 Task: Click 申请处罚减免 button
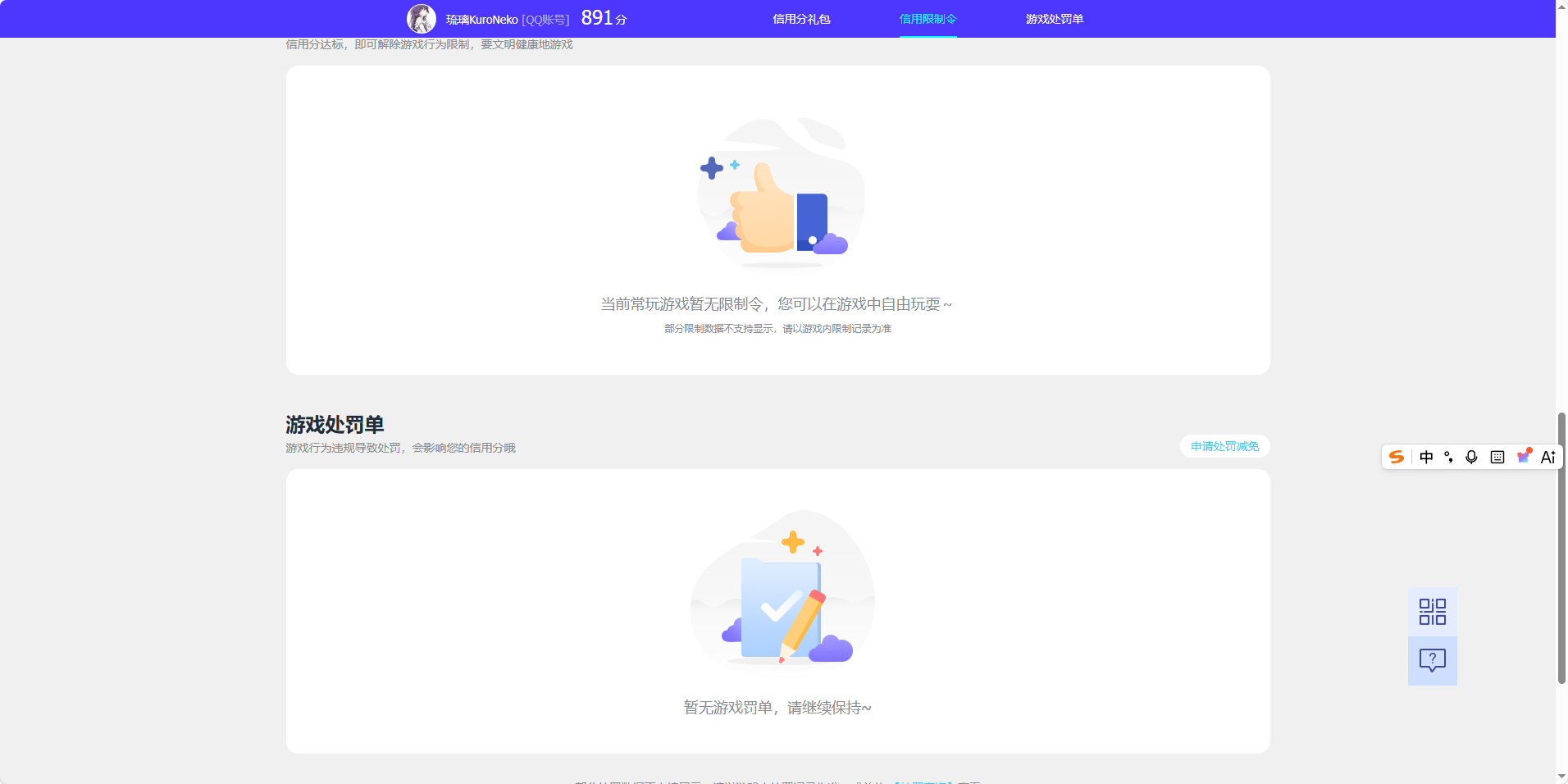[1224, 446]
